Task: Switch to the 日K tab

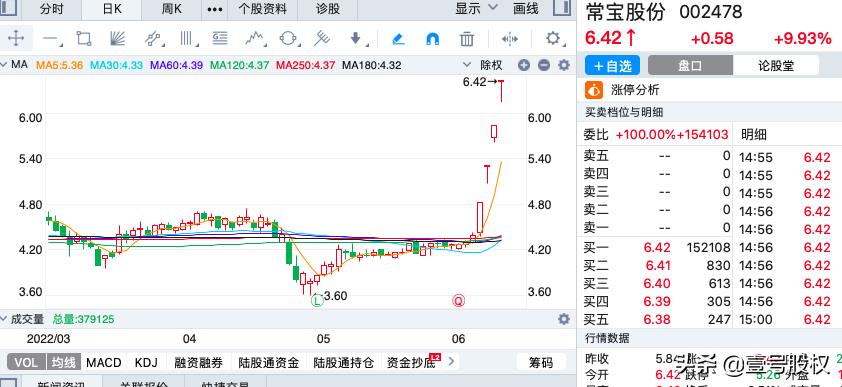Action: (112, 9)
